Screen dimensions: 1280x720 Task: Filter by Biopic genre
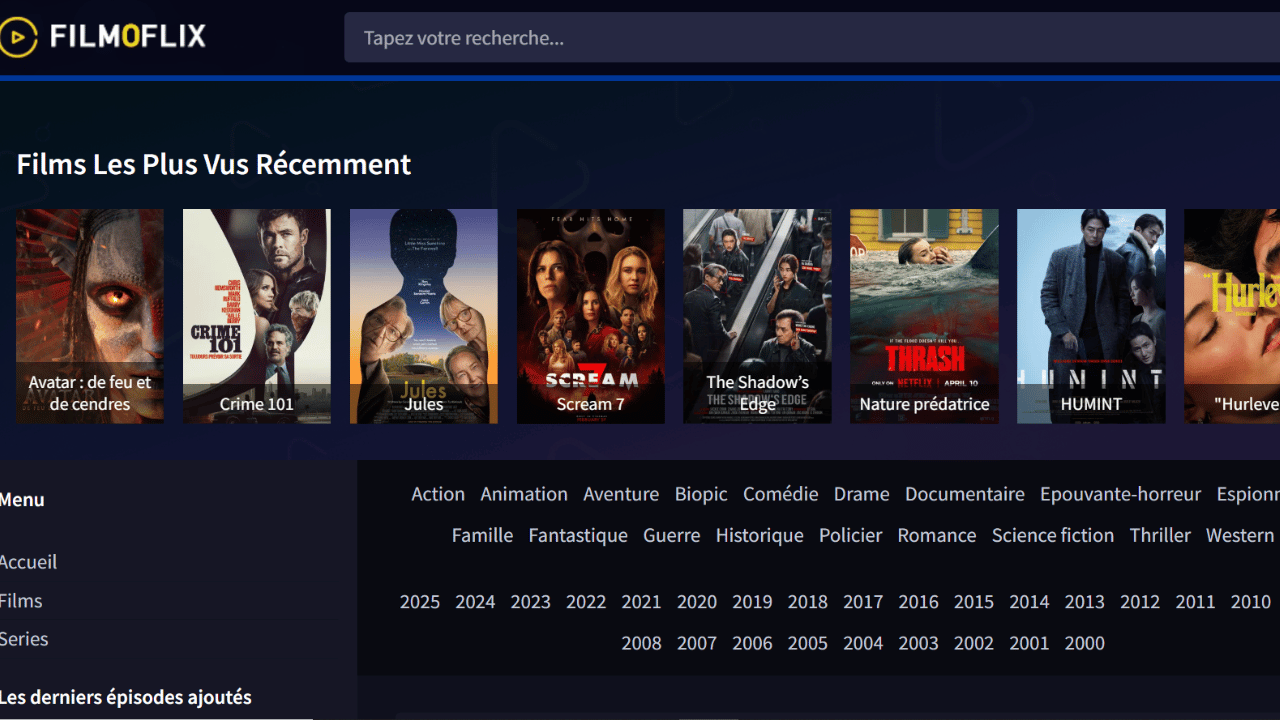click(x=701, y=494)
